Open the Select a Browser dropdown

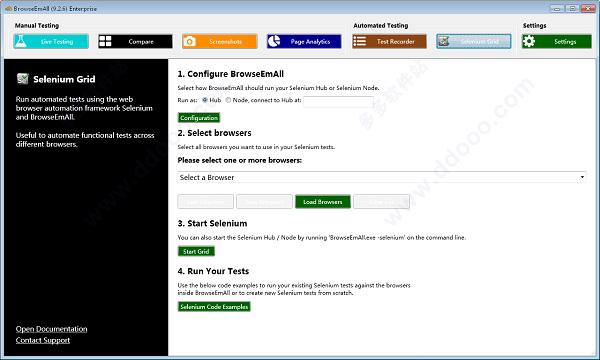pyautogui.click(x=382, y=177)
